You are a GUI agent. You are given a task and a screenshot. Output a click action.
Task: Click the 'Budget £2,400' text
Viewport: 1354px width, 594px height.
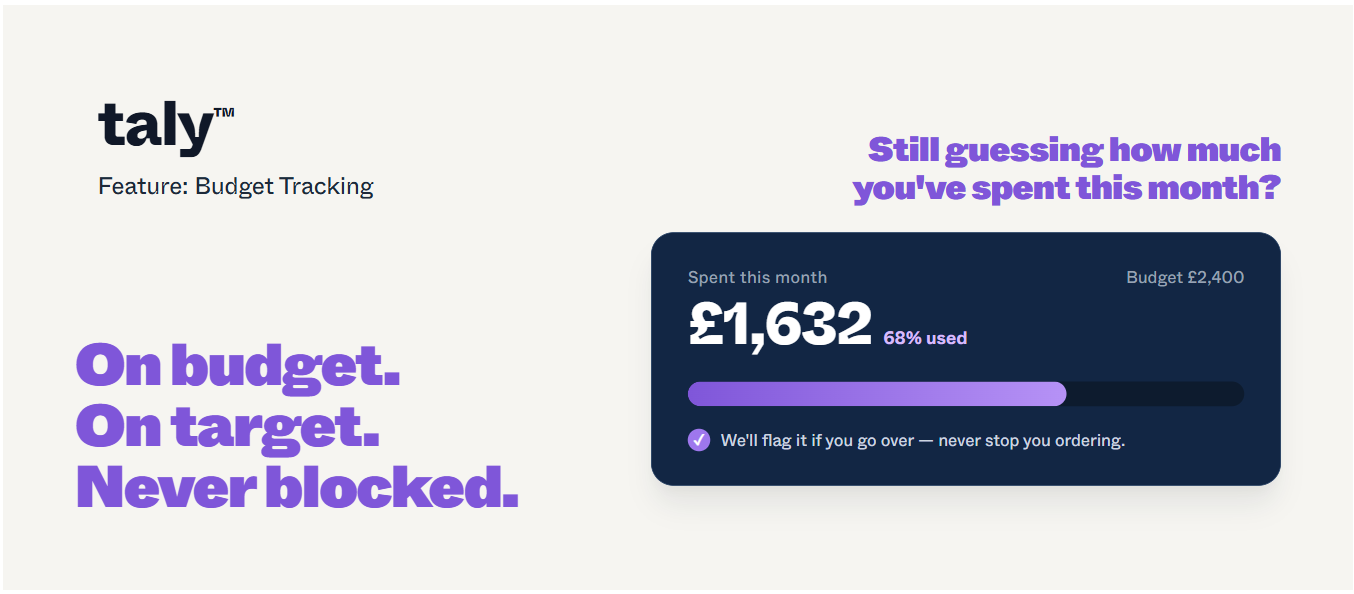click(1185, 277)
